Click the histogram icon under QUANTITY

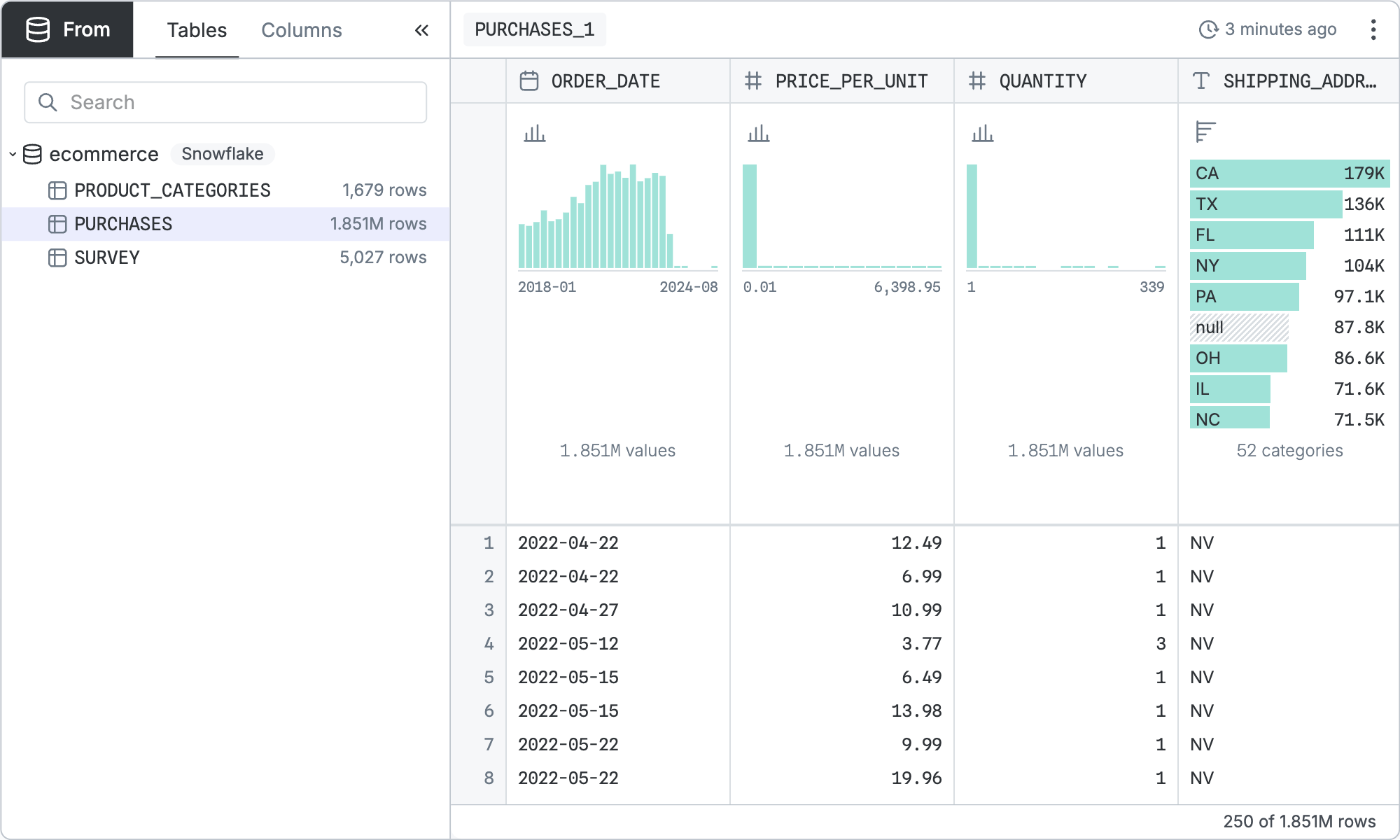982,133
